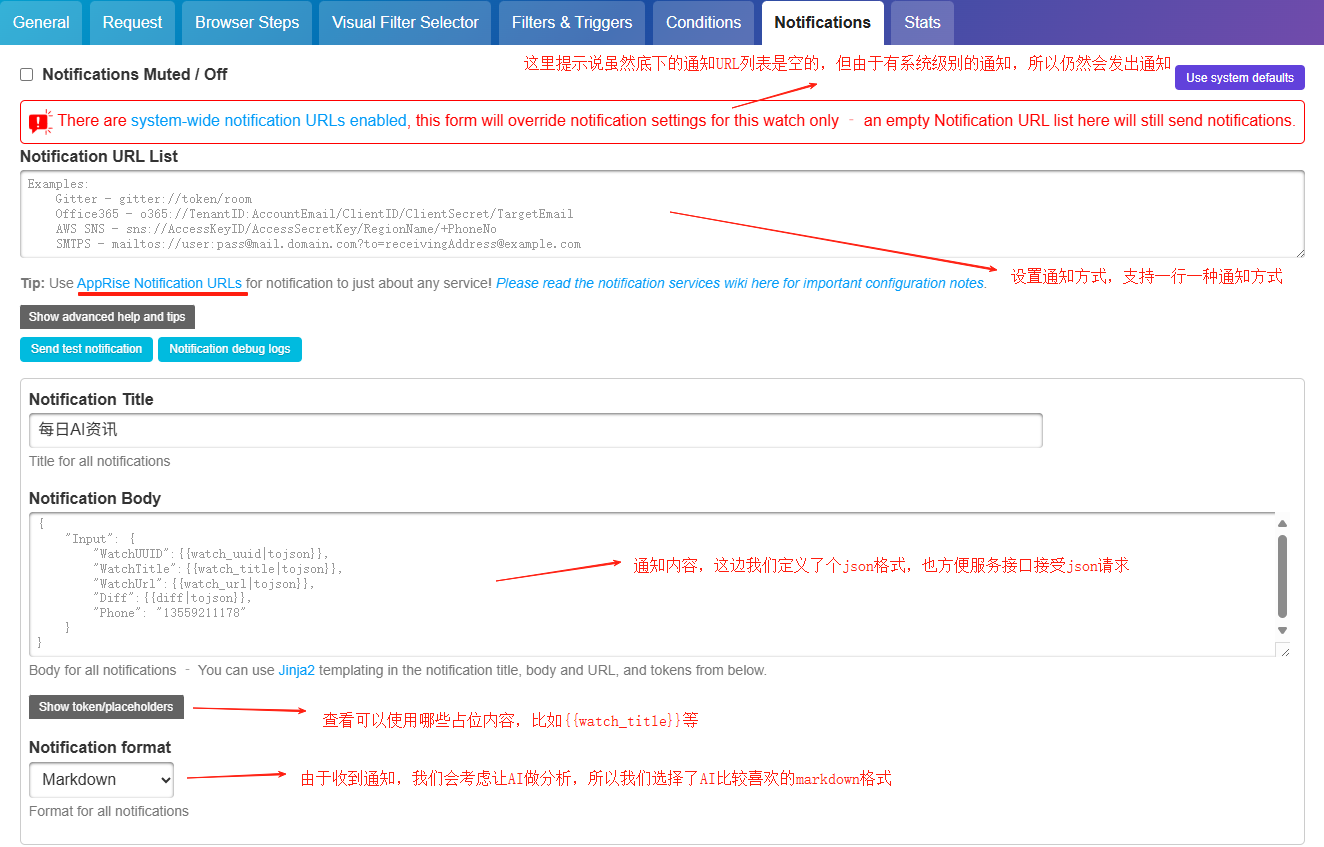The height and width of the screenshot is (847, 1324).
Task: Click the system-wide notification URLs enabled link
Action: coord(268,121)
